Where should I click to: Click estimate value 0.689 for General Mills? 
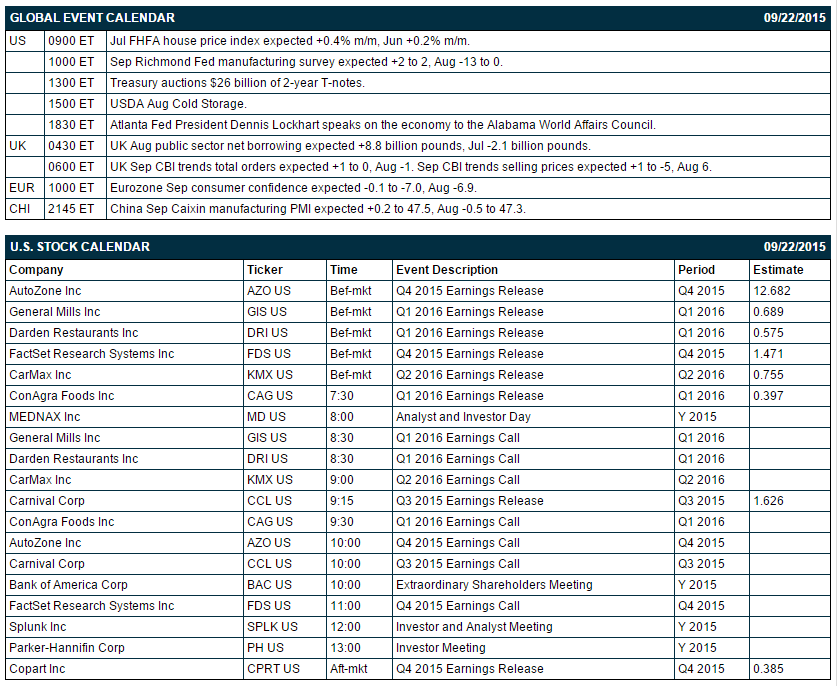769,312
